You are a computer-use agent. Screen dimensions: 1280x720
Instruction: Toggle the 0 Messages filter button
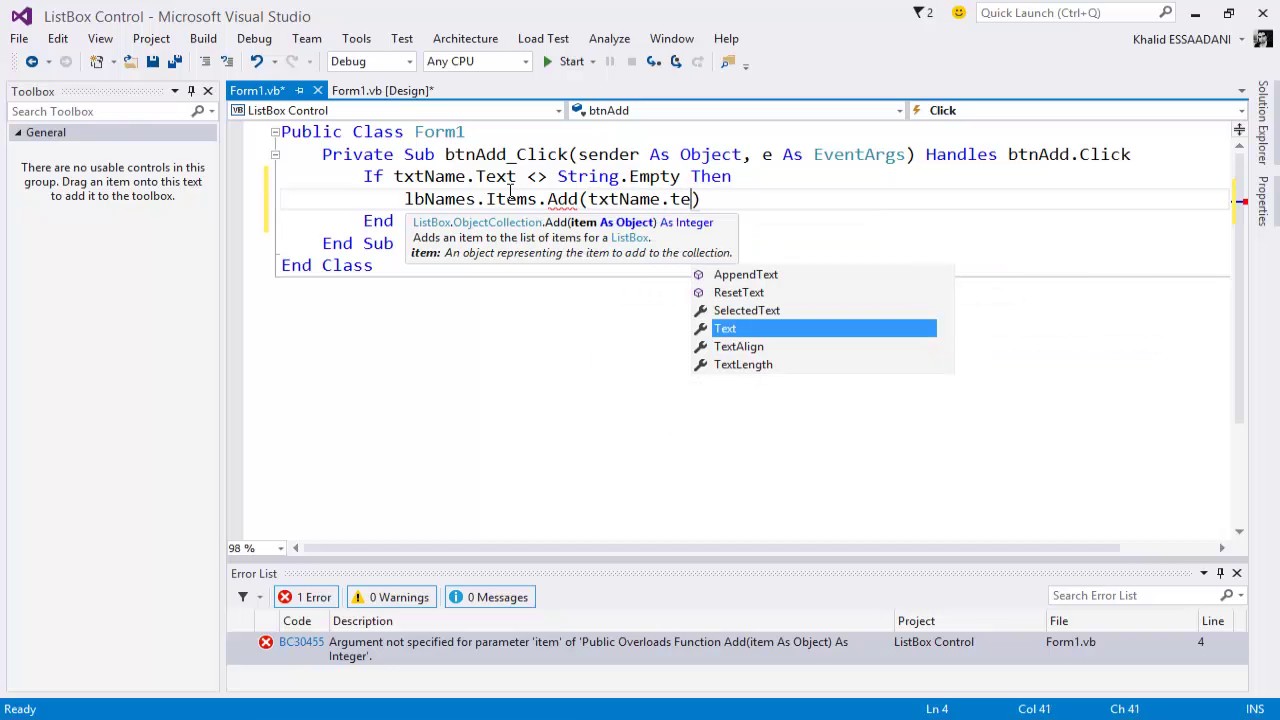489,597
